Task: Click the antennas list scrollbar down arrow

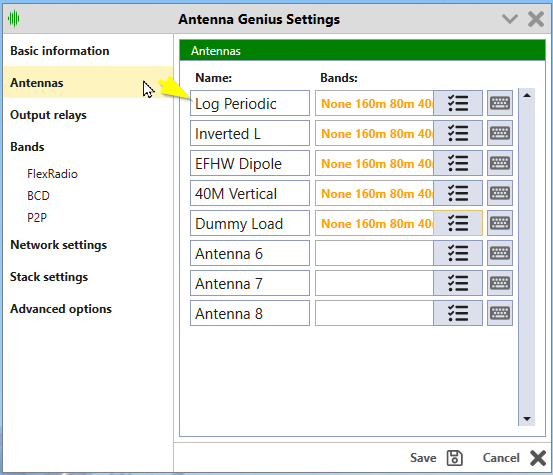Action: coord(527,419)
